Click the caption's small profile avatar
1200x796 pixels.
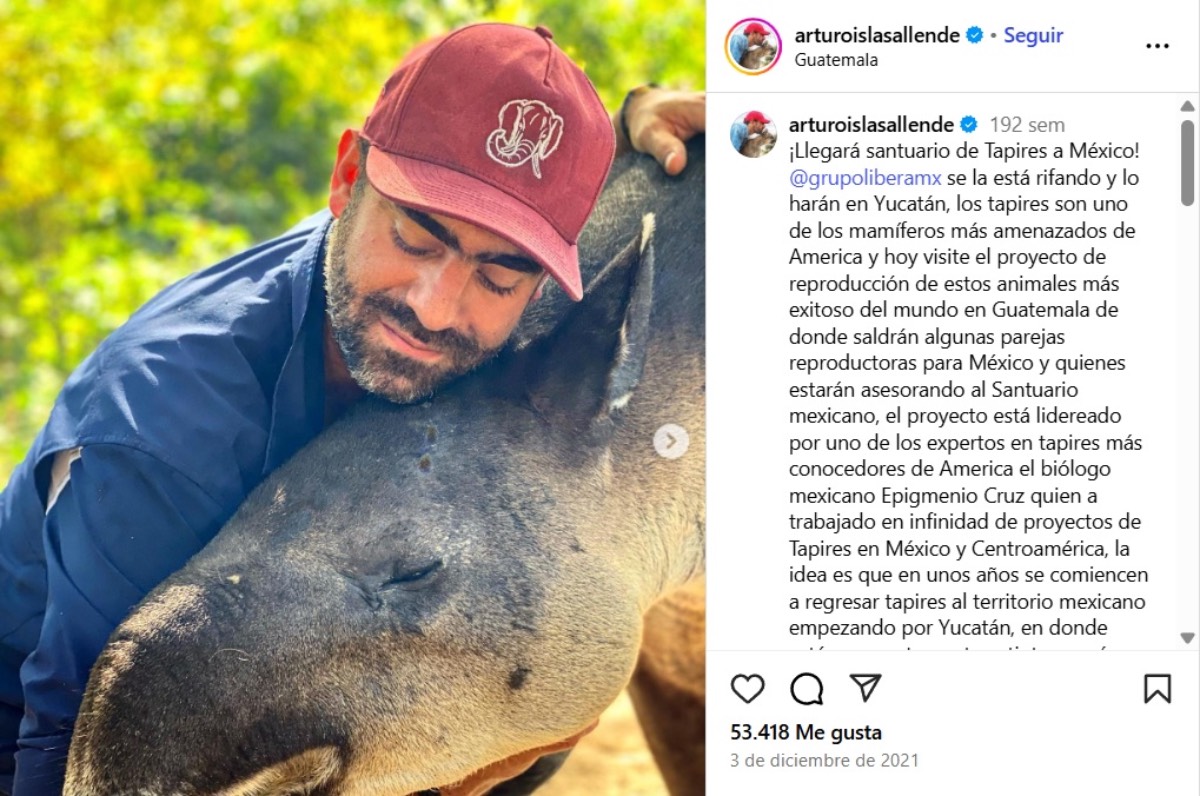[754, 134]
